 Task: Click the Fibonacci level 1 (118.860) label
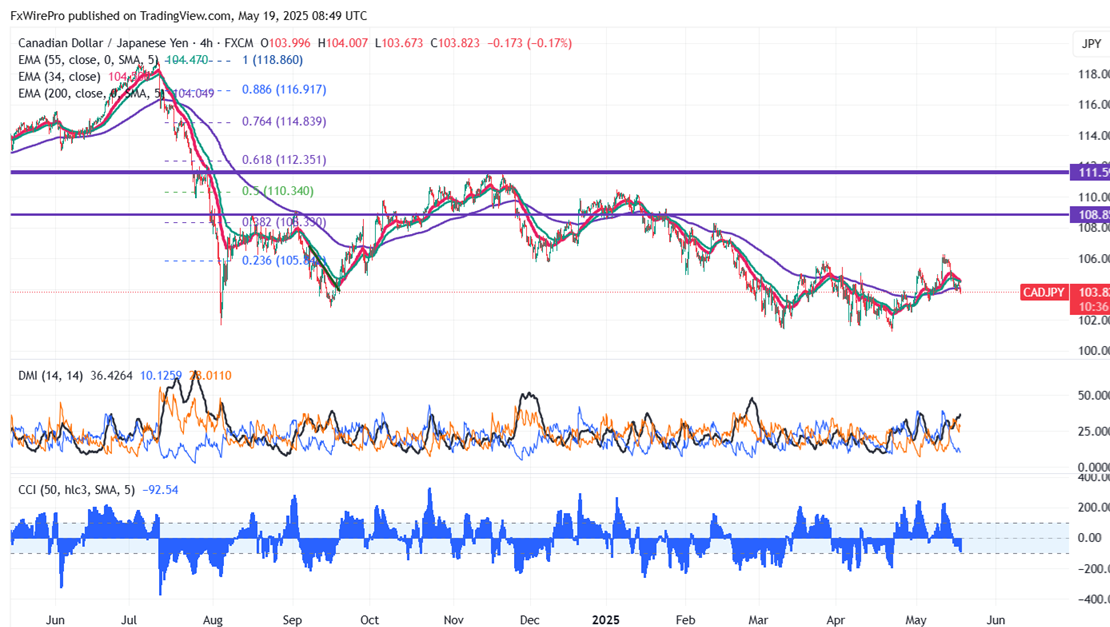coord(273,60)
